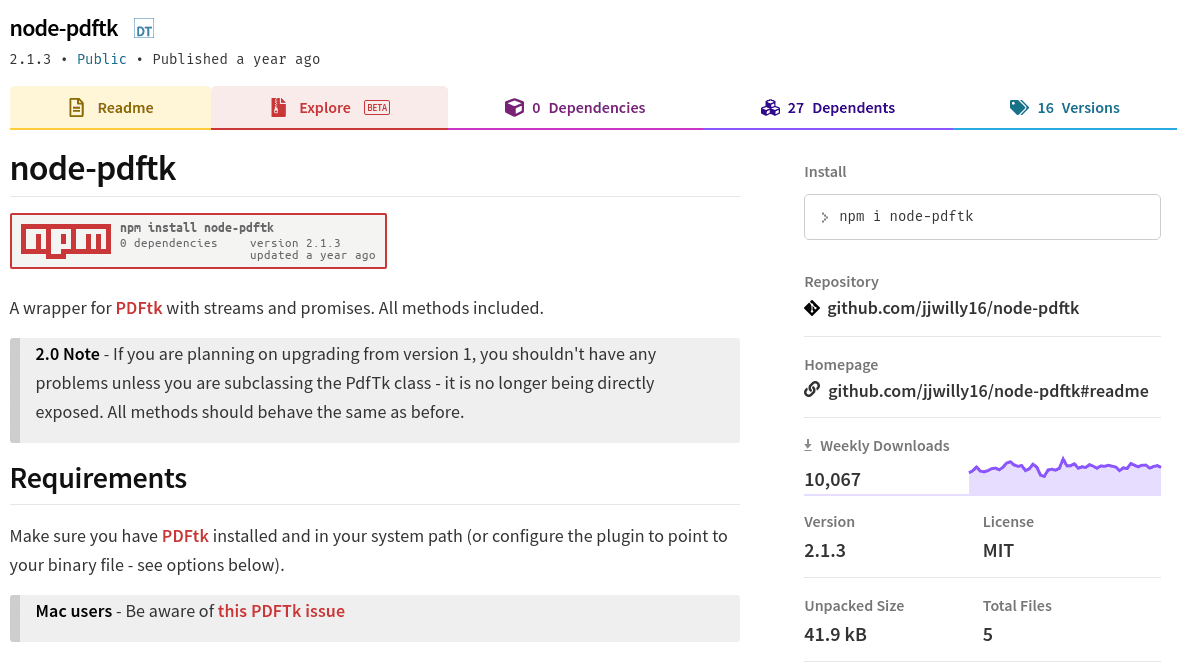This screenshot has height=665, width=1186.
Task: Select the total files value 5
Action: [987, 634]
